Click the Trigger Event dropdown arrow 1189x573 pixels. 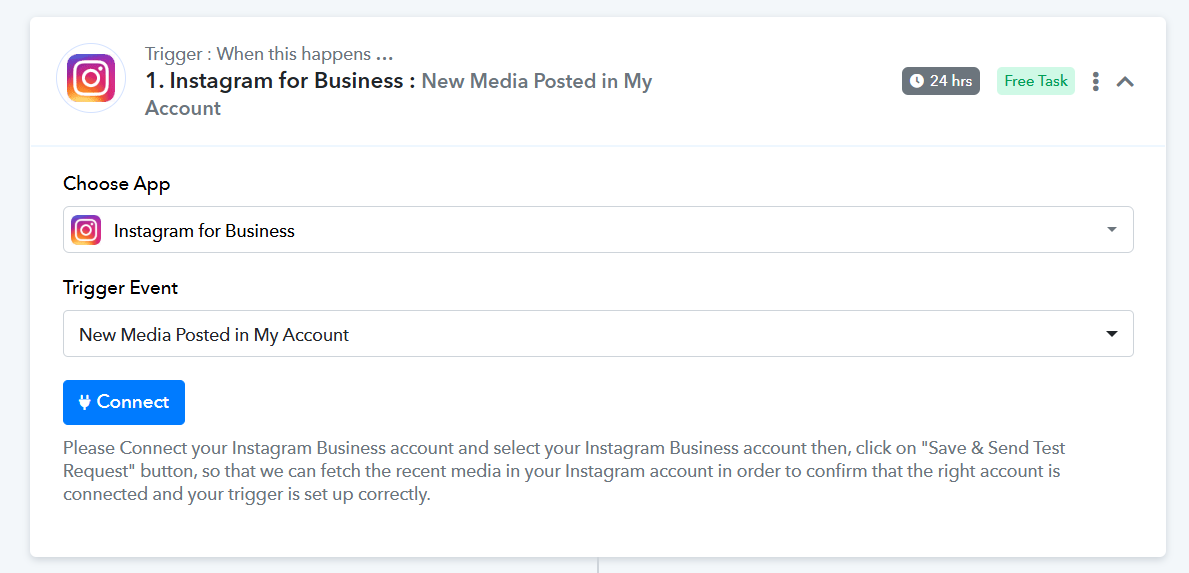point(1112,334)
